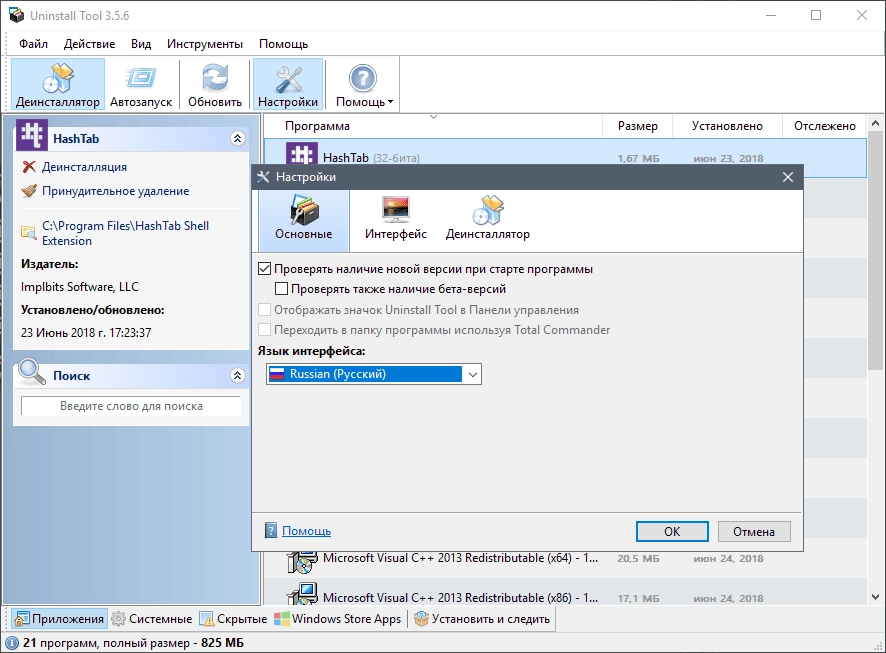Open the HashTab Shell Extension folder path
Image resolution: width=886 pixels, height=653 pixels.
125,233
